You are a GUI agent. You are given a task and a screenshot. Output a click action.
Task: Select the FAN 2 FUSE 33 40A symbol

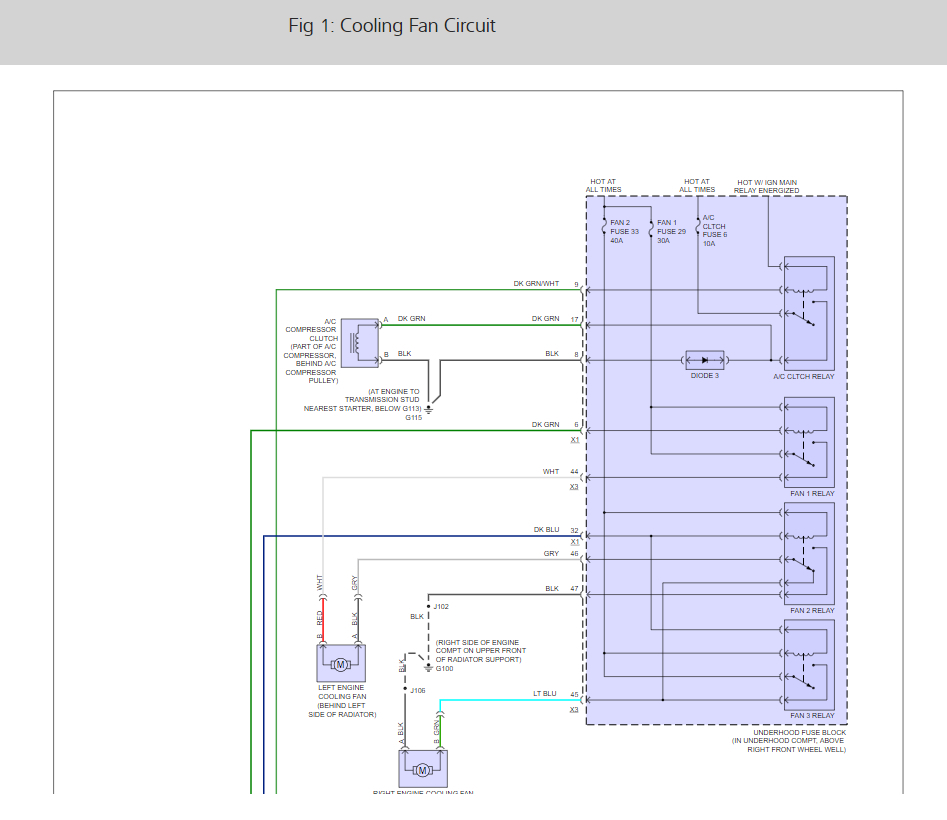(x=604, y=227)
